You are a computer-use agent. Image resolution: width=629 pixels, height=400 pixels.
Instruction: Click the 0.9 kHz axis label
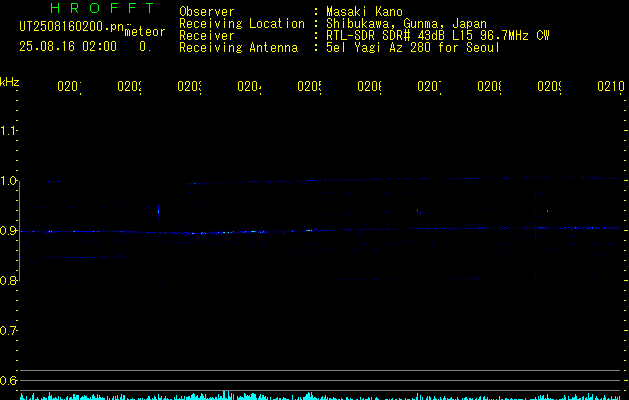tap(8, 231)
